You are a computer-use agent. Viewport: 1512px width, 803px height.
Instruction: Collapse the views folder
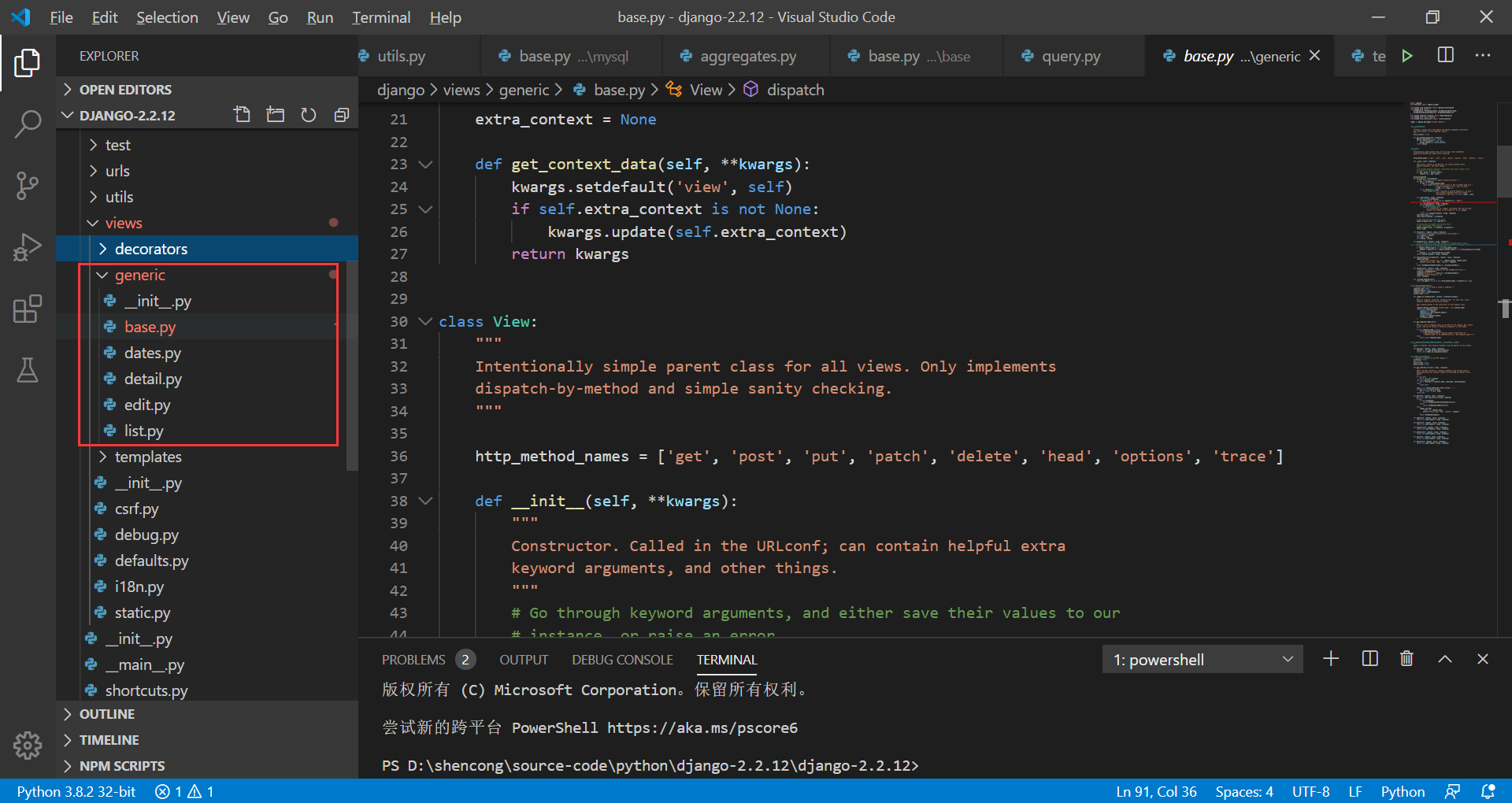point(207,223)
